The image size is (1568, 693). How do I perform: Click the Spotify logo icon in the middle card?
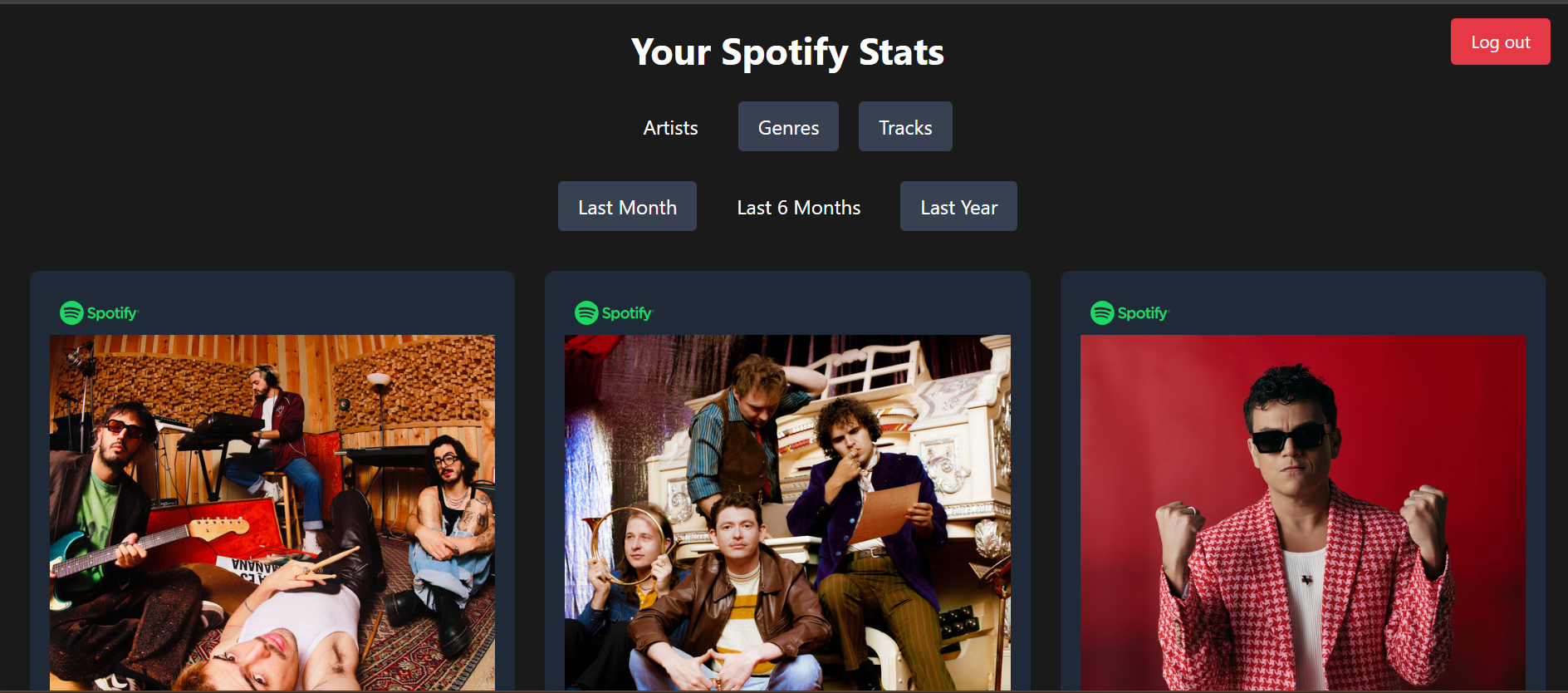[586, 313]
